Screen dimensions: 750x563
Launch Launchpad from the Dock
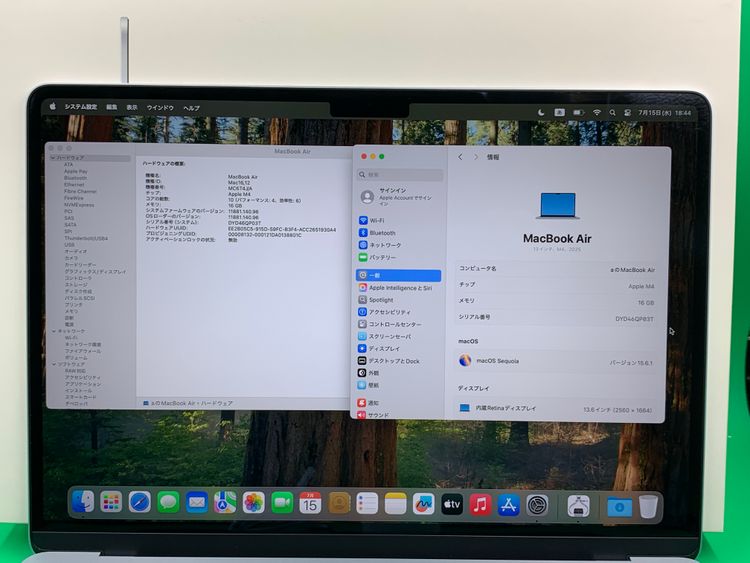111,502
